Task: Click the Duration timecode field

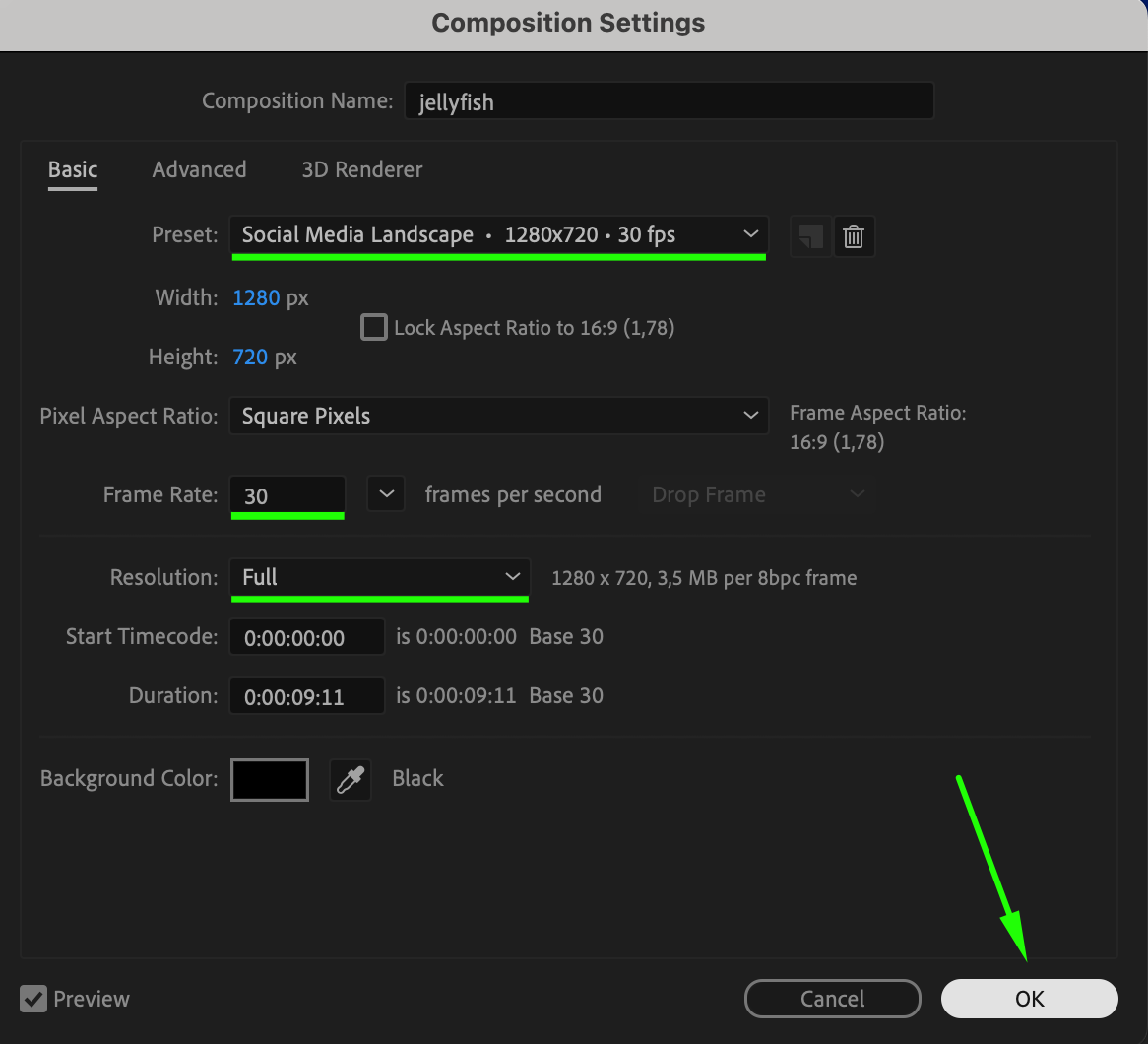Action: click(x=306, y=696)
